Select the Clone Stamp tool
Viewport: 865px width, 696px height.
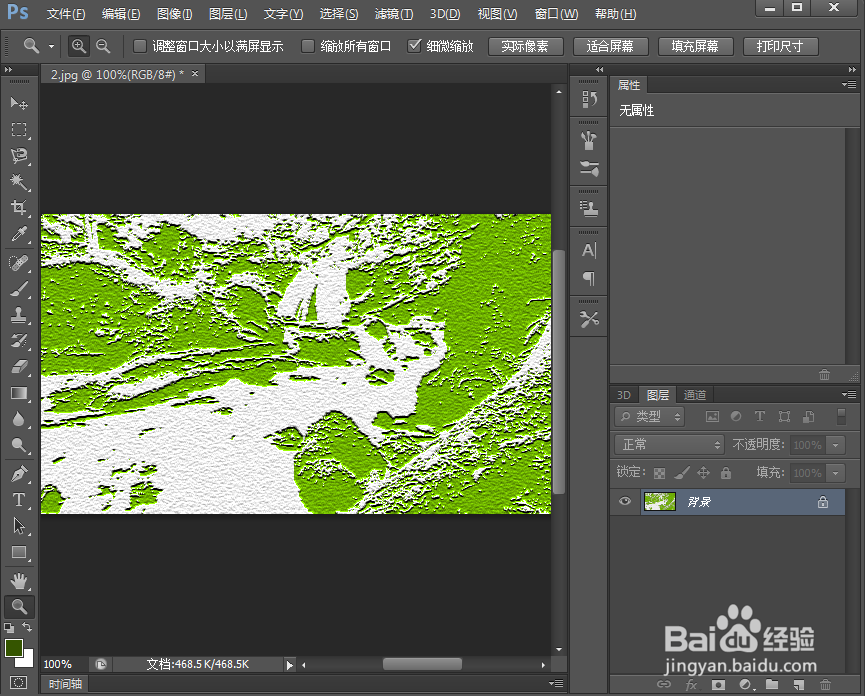19,314
